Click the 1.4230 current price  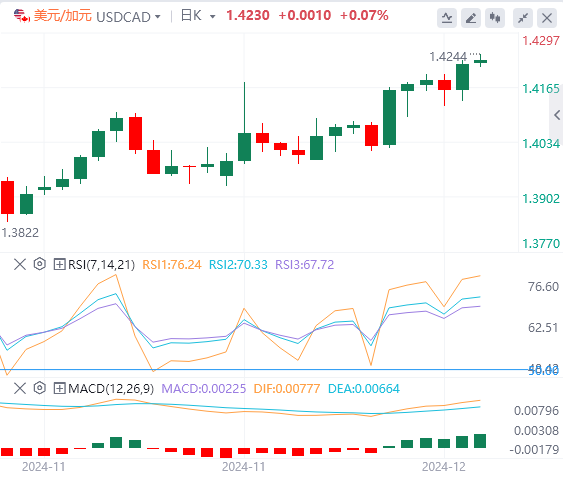pyautogui.click(x=248, y=15)
